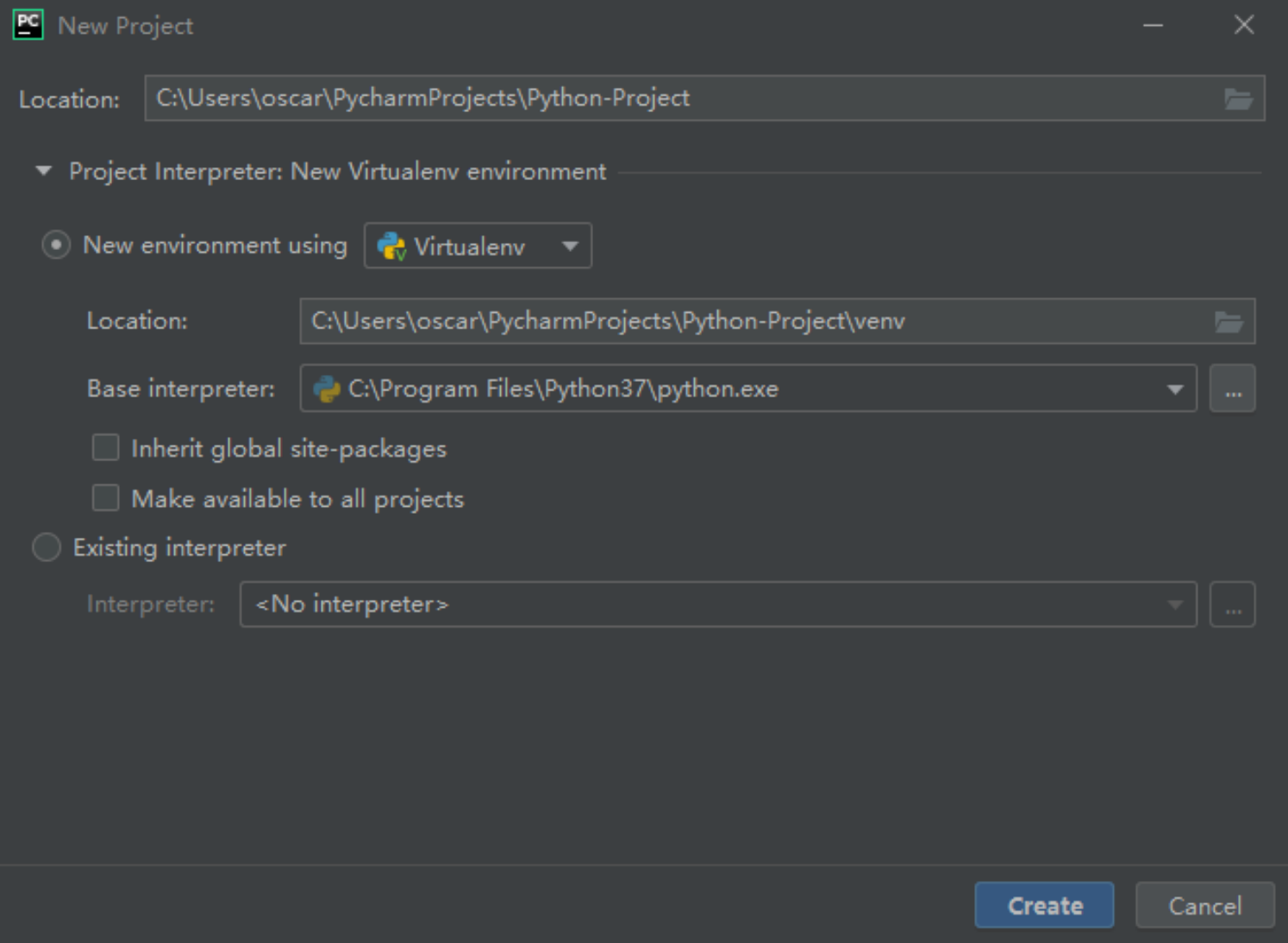Enable Inherit global site-packages
This screenshot has width=1288, height=943.
(x=106, y=448)
